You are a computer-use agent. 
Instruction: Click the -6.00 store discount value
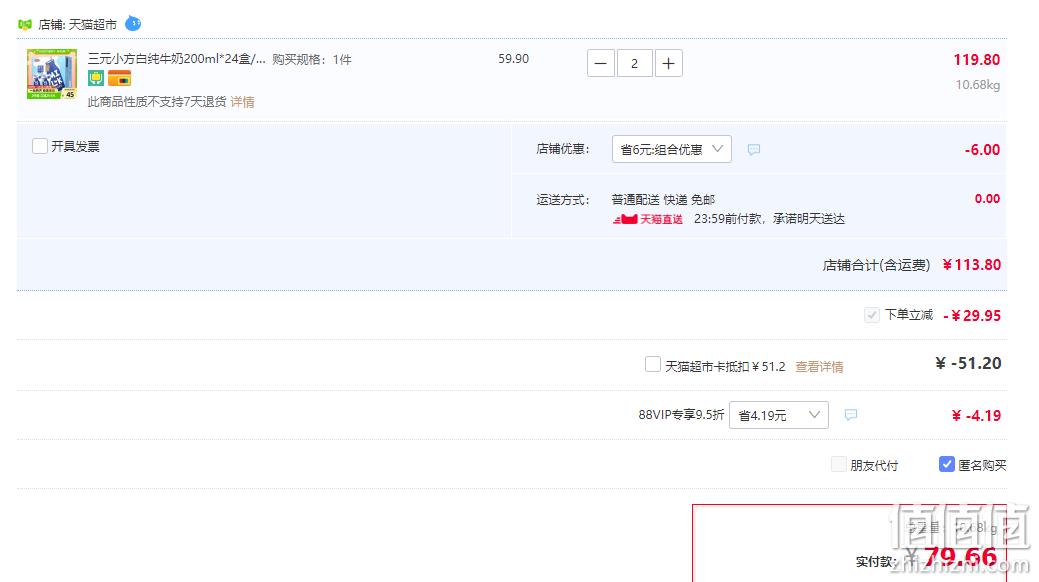[x=982, y=150]
